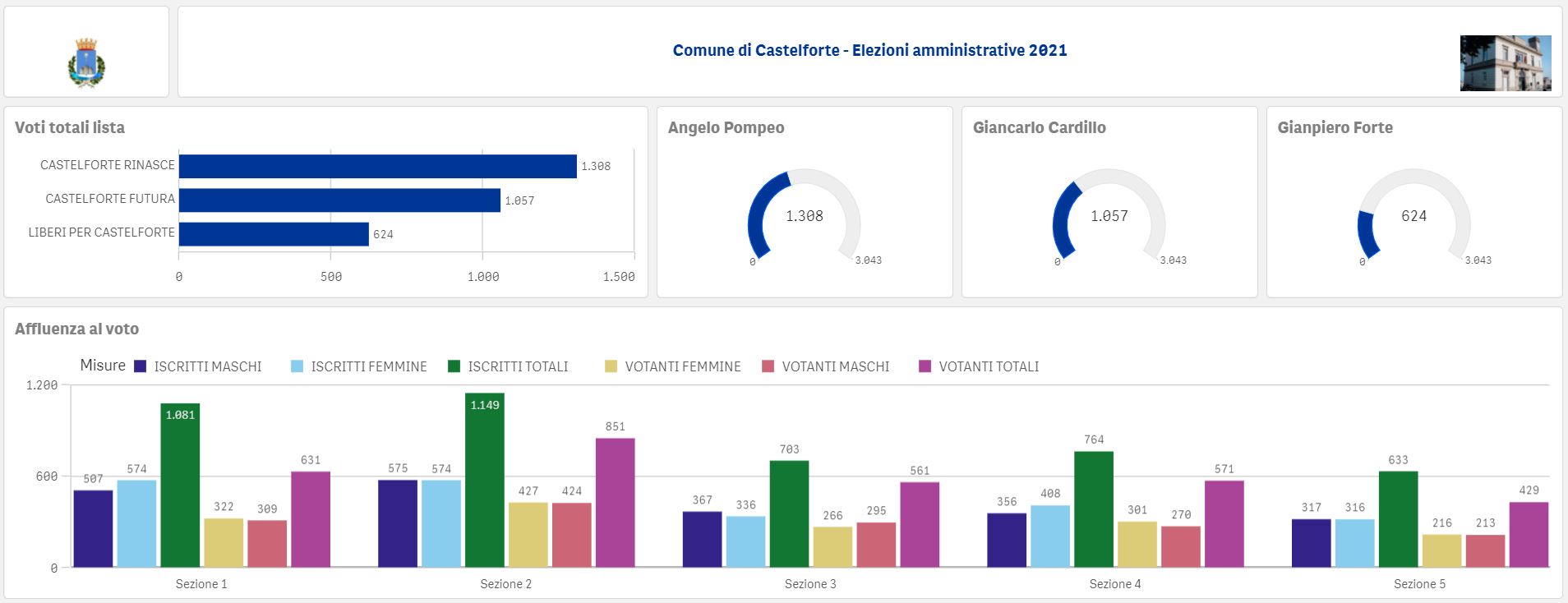Screen dimensions: 1568x603
Task: Select the Sezione 1 axis label
Action: tap(201, 584)
